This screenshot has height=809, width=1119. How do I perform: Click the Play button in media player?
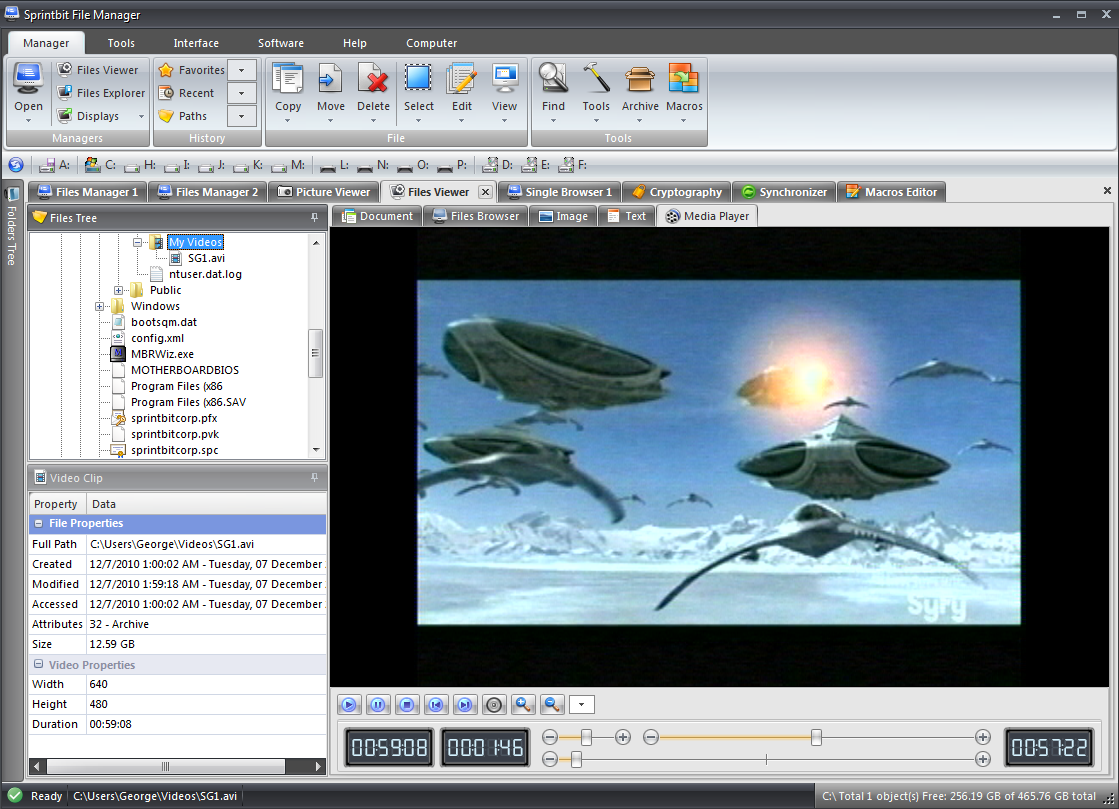click(x=348, y=705)
